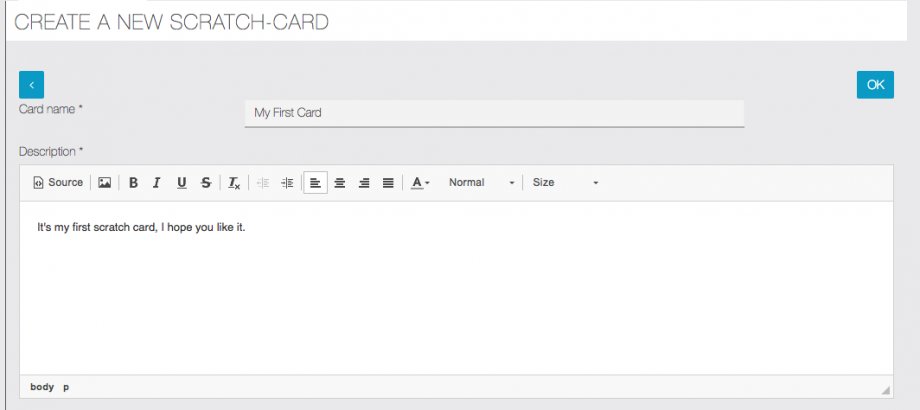Click the Card name input field
Image resolution: width=920 pixels, height=410 pixels.
point(494,113)
